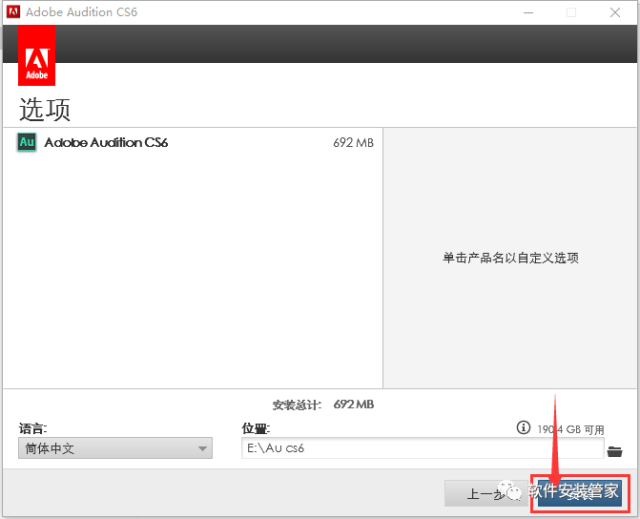Image resolution: width=640 pixels, height=519 pixels.
Task: Open the folder browse icon for location
Action: point(614,450)
